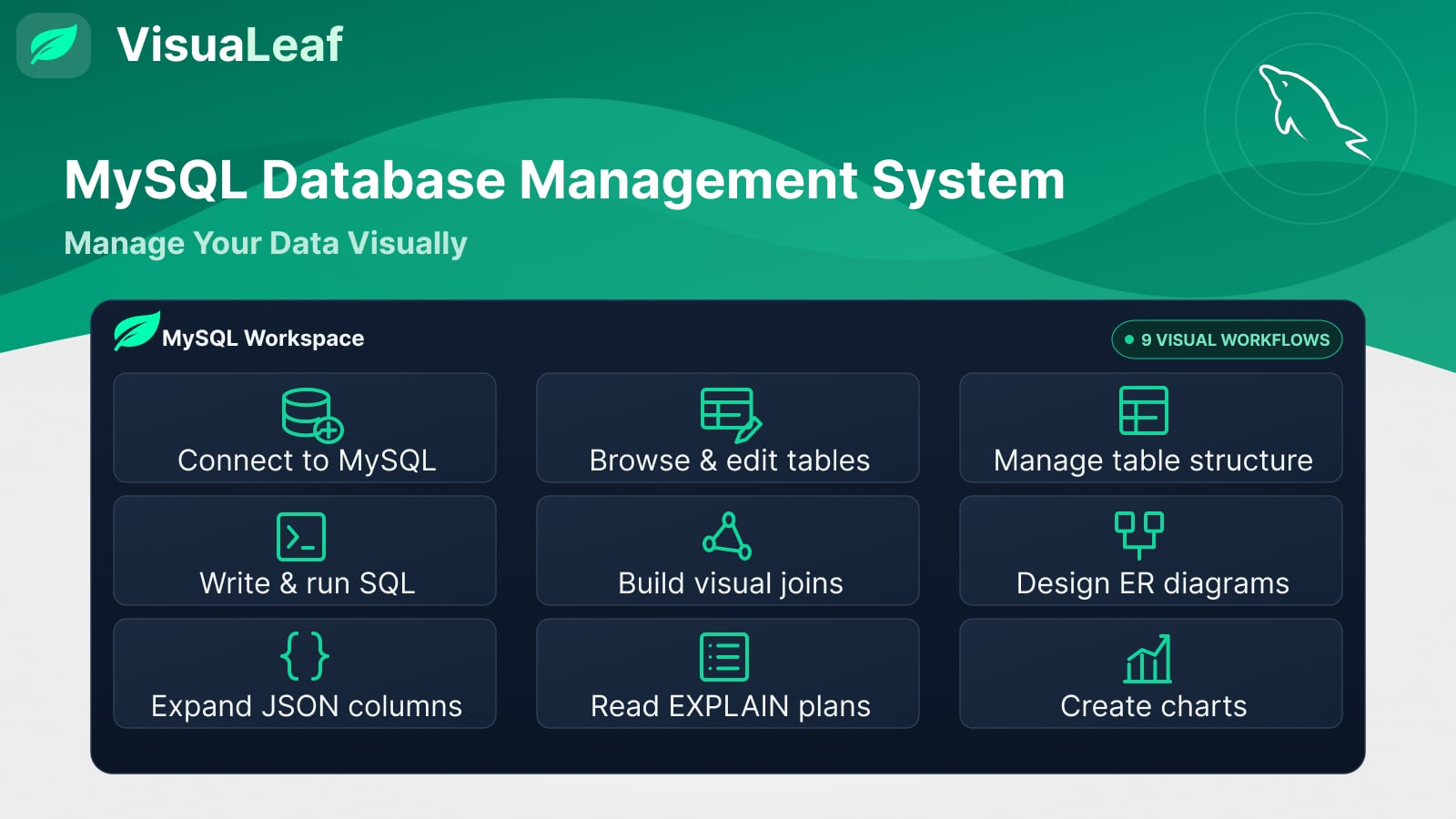Open the Browse & edit tables card
Screen dimensions: 1456x819
coord(728,428)
